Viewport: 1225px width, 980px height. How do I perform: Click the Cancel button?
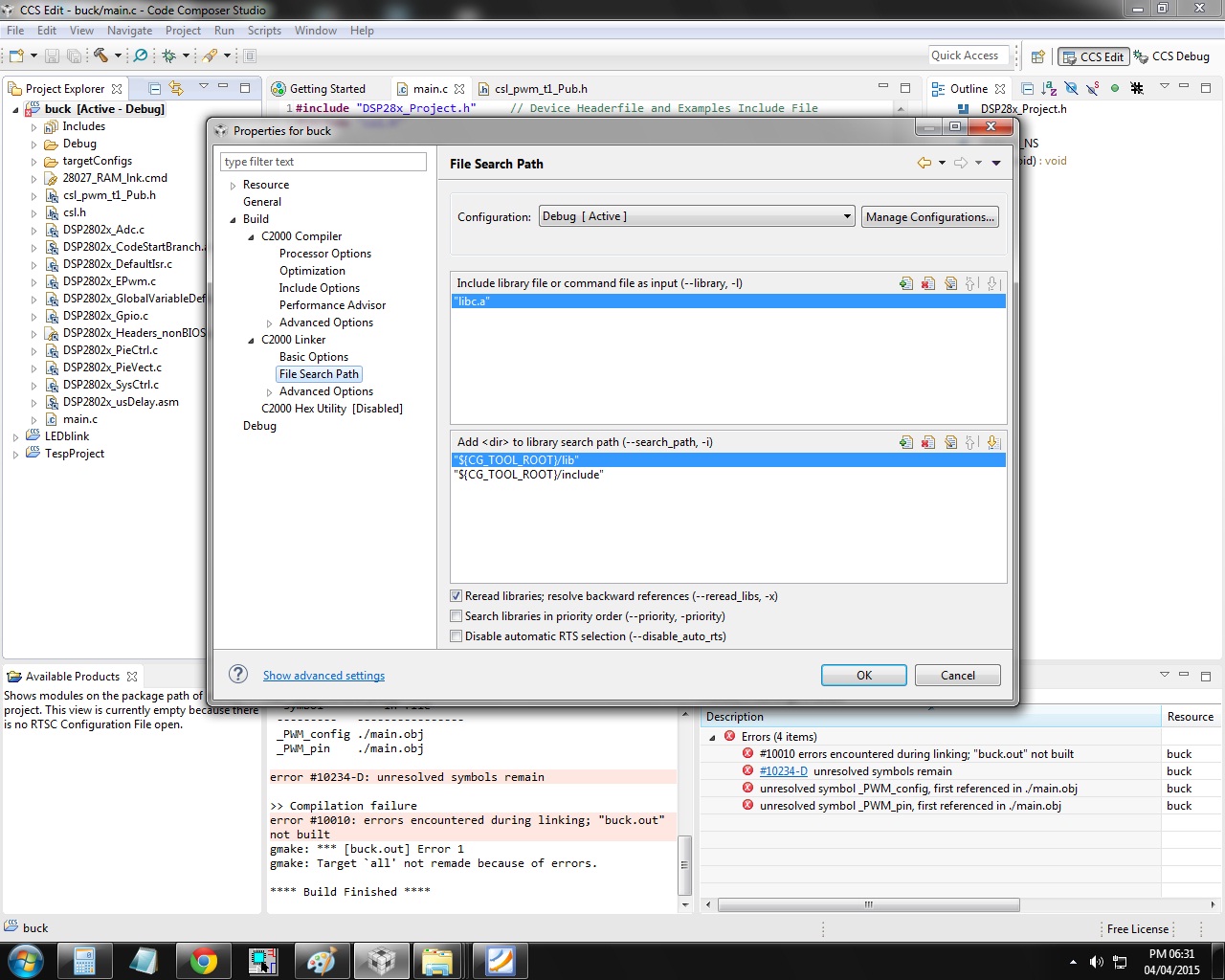point(958,675)
